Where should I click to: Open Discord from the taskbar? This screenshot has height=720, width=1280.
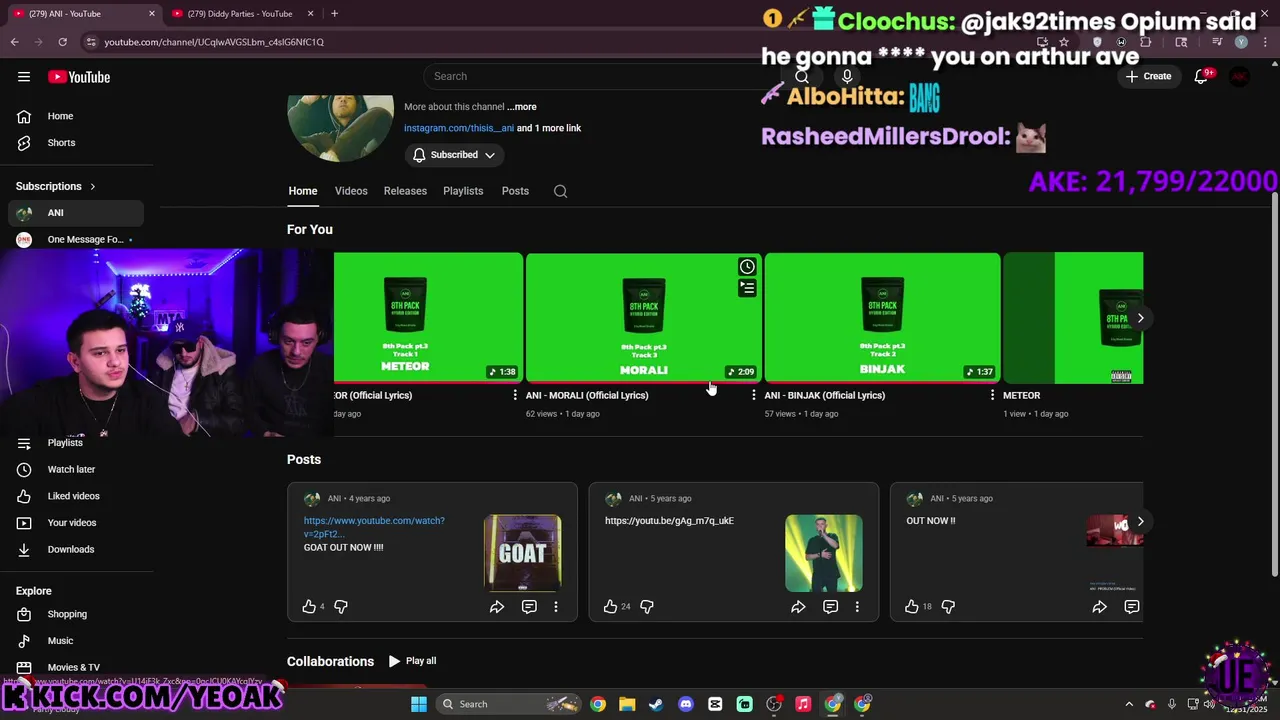[x=685, y=704]
